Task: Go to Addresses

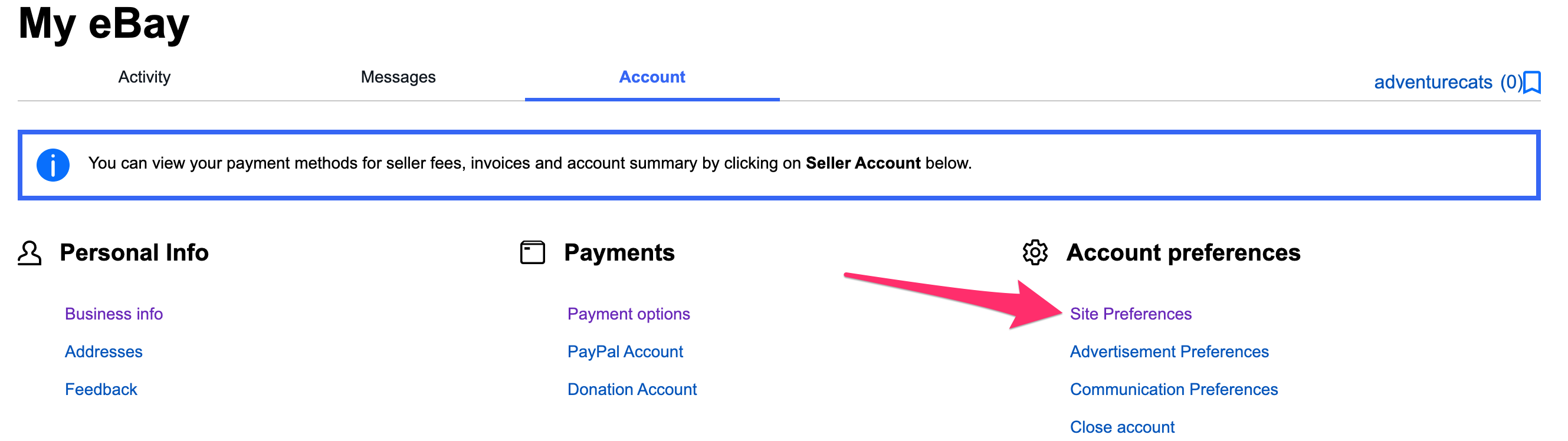Action: pos(104,351)
